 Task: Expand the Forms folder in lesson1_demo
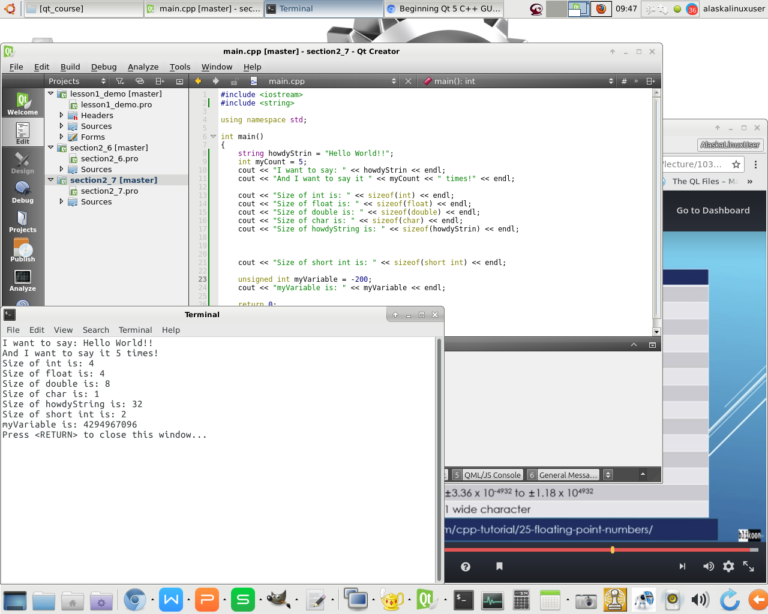click(62, 137)
